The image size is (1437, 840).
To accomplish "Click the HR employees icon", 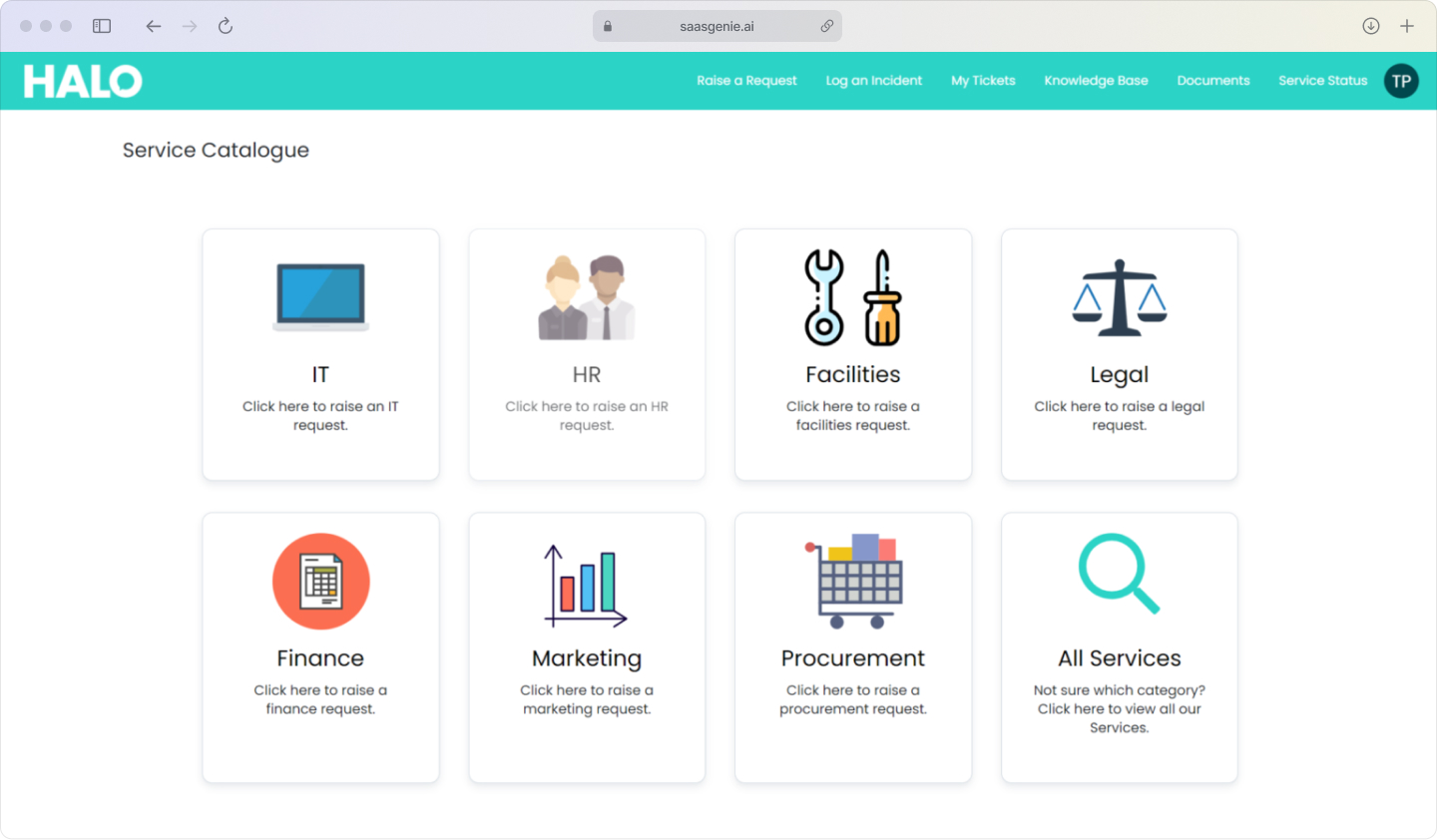I will 587,295.
